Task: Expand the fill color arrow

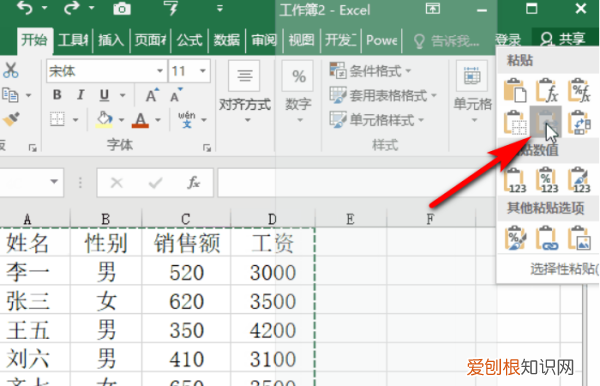Action: pos(121,120)
